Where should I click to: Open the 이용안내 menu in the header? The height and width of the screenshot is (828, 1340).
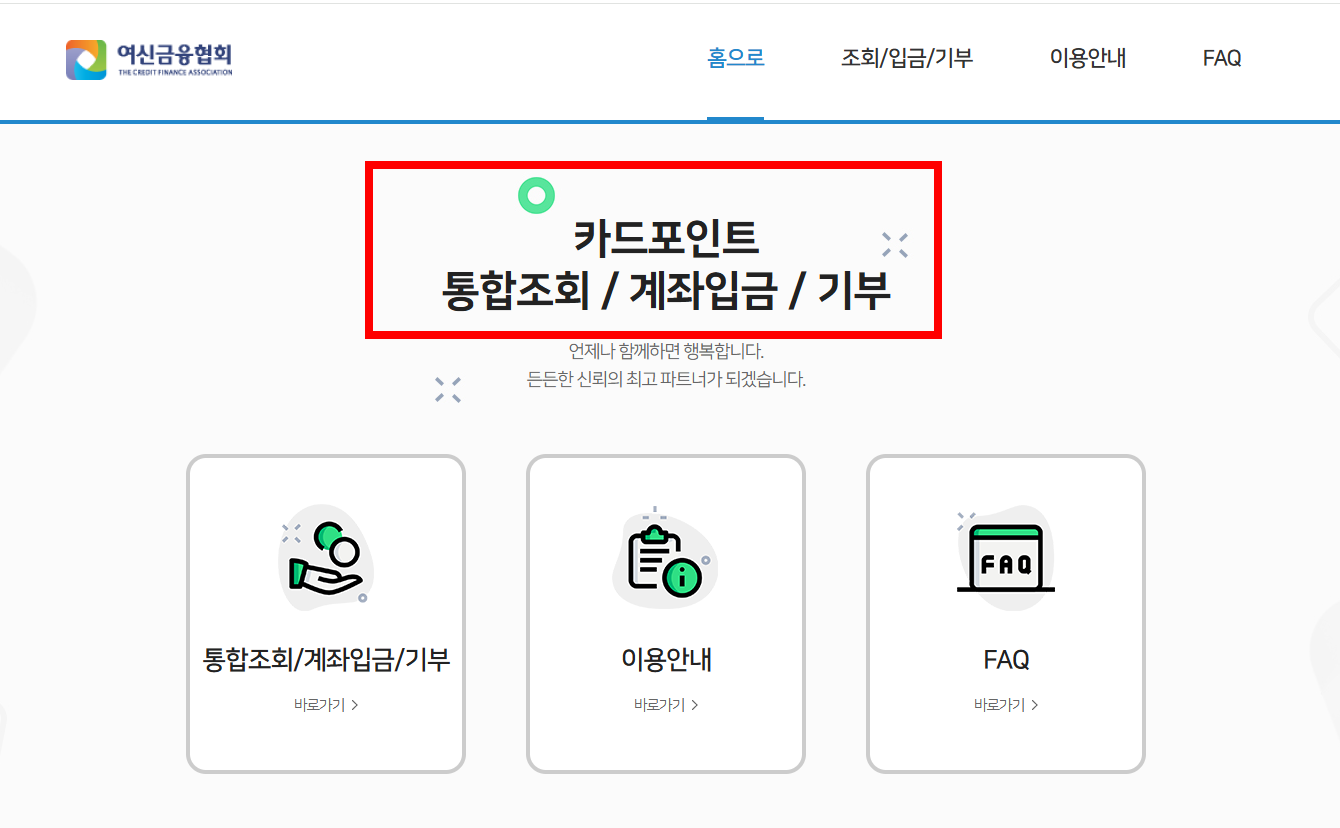click(x=1088, y=58)
